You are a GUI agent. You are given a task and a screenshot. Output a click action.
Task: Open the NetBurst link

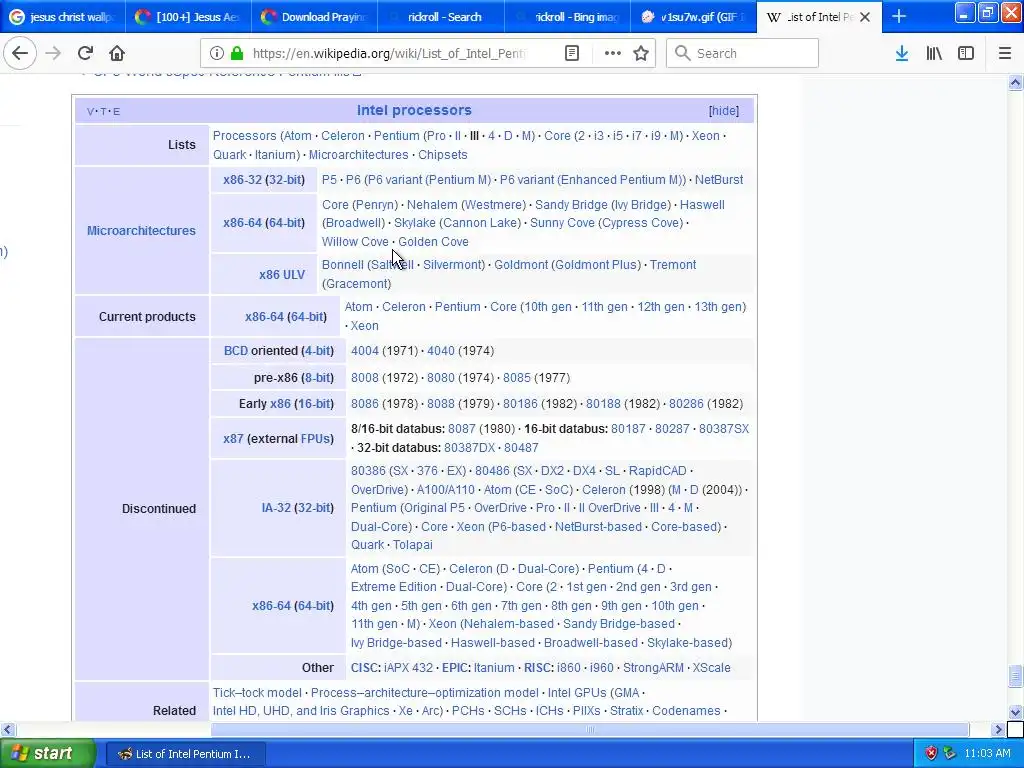point(719,180)
